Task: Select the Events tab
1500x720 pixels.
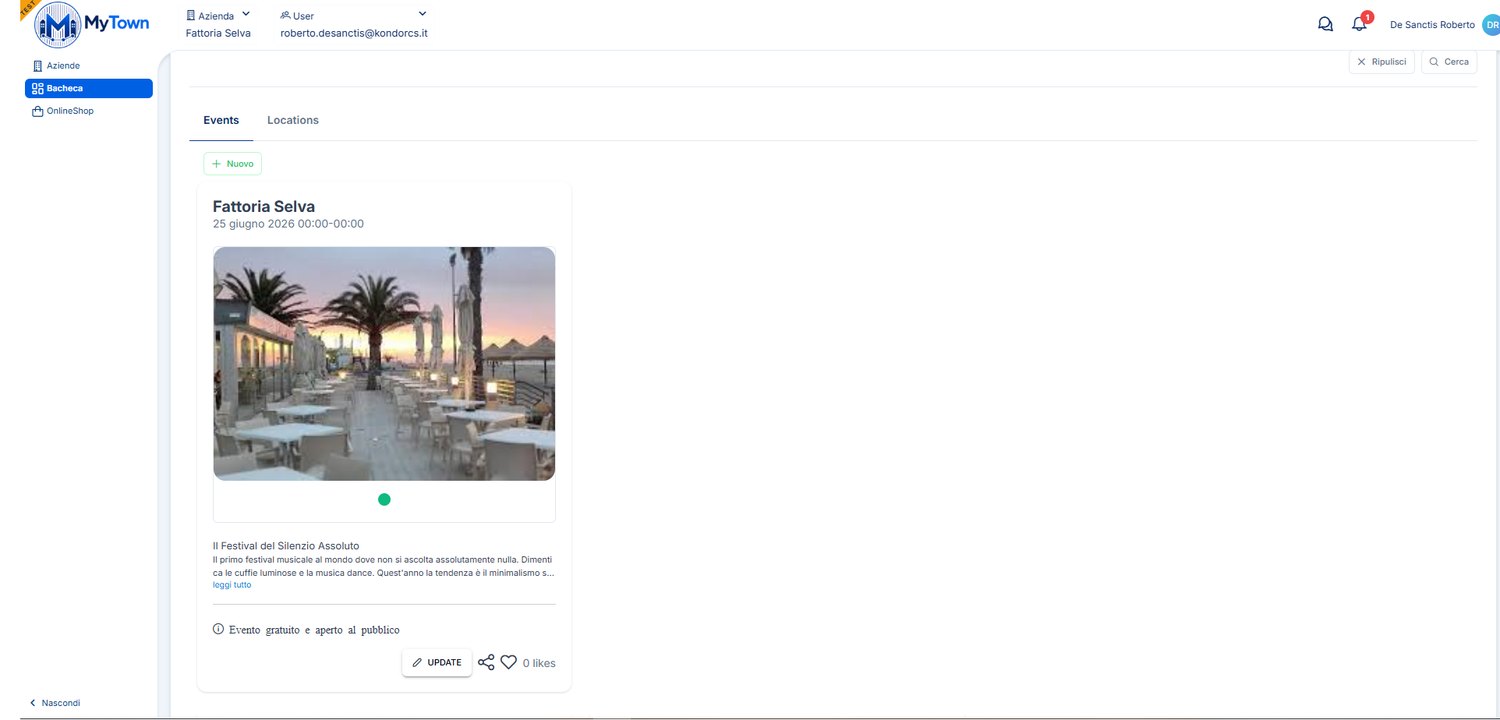Action: 221,120
